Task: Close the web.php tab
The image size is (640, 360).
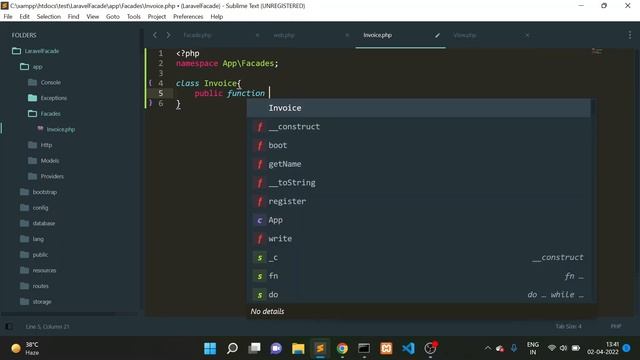Action: 347,36
